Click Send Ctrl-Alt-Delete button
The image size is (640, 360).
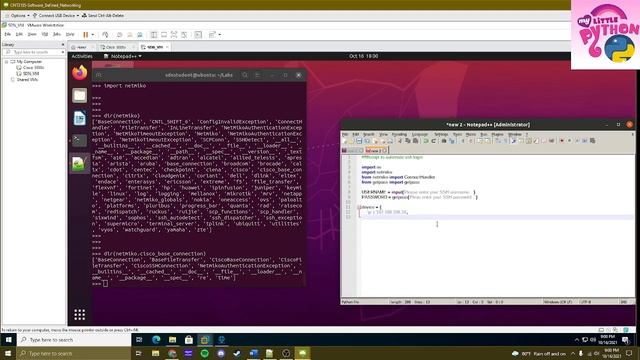[x=103, y=16]
